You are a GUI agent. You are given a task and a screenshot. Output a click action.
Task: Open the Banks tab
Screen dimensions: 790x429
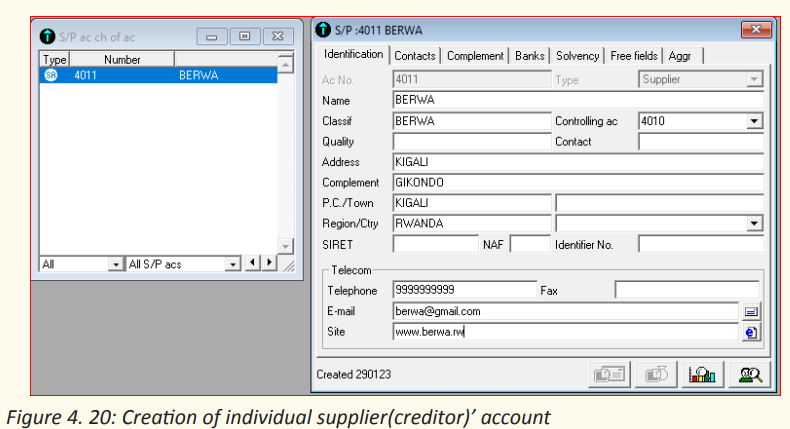click(x=530, y=56)
